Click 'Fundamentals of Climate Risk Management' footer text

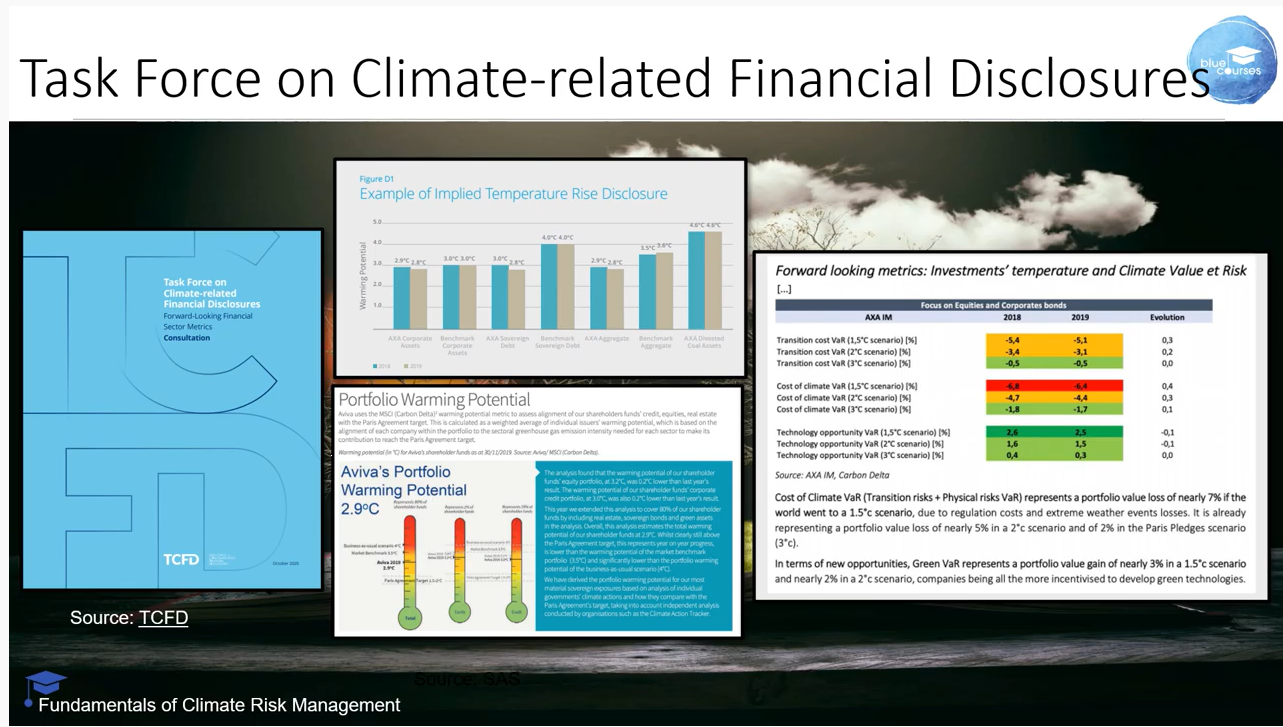[219, 705]
